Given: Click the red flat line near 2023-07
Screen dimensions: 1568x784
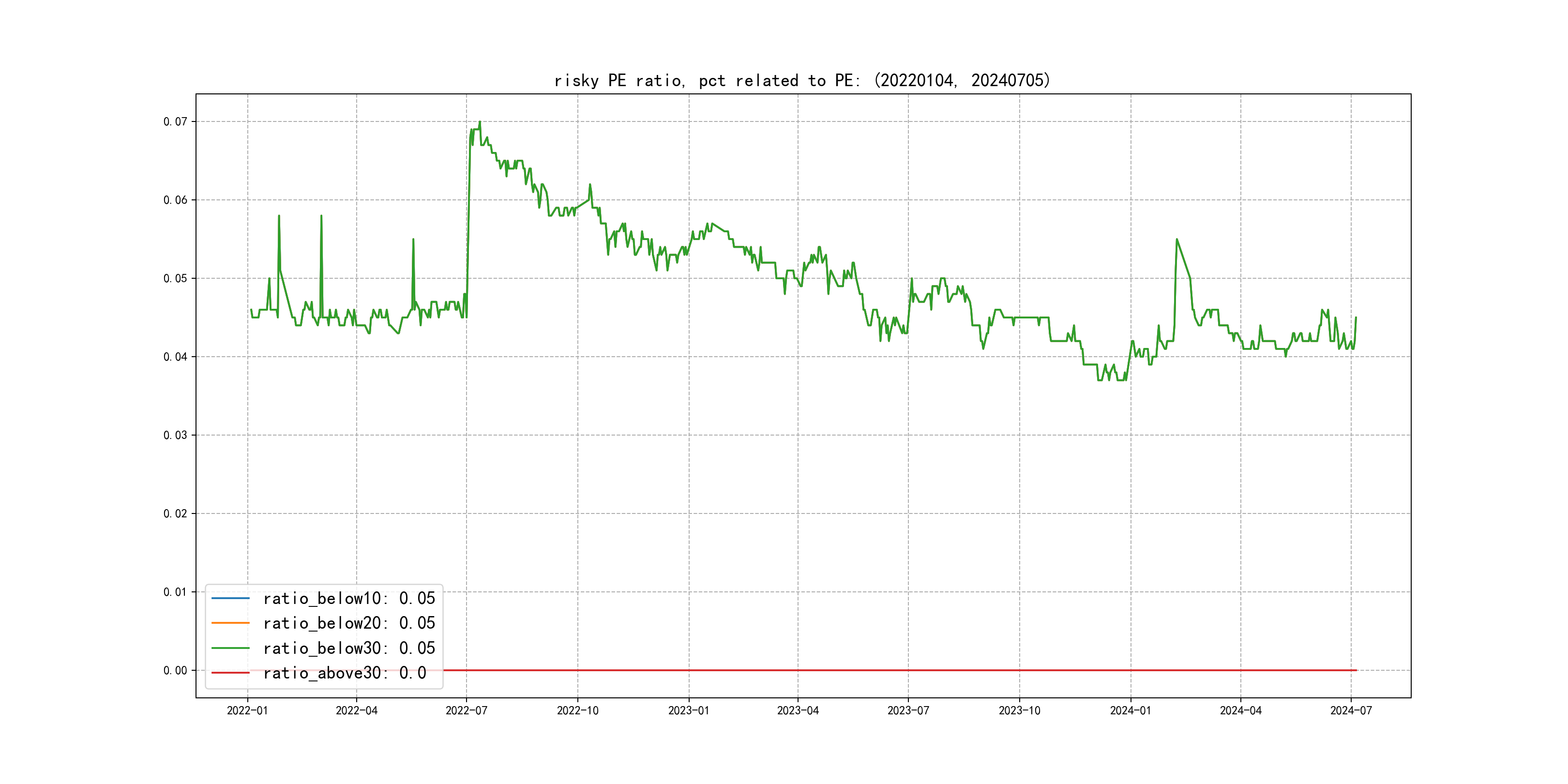Looking at the screenshot, I should click(x=908, y=670).
